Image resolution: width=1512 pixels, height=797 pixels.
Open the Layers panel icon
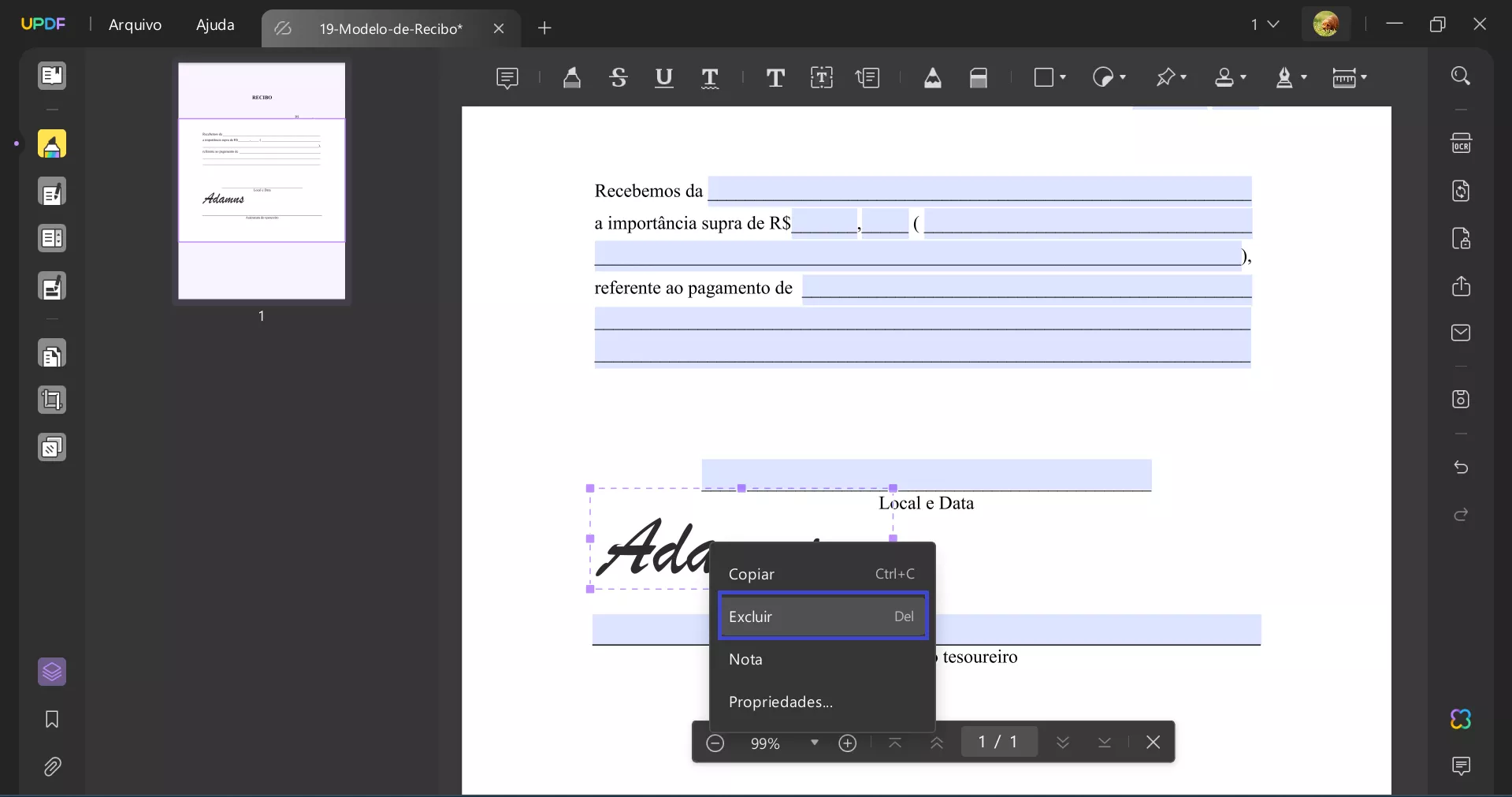point(52,672)
